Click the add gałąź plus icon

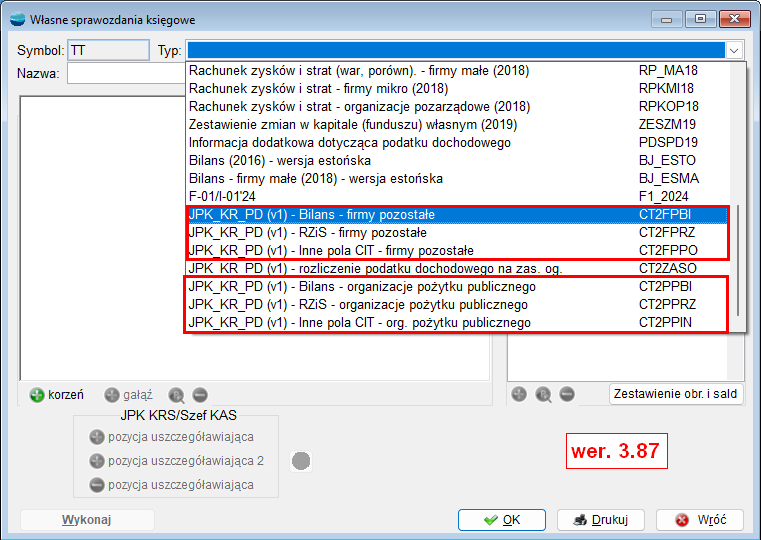coord(112,395)
